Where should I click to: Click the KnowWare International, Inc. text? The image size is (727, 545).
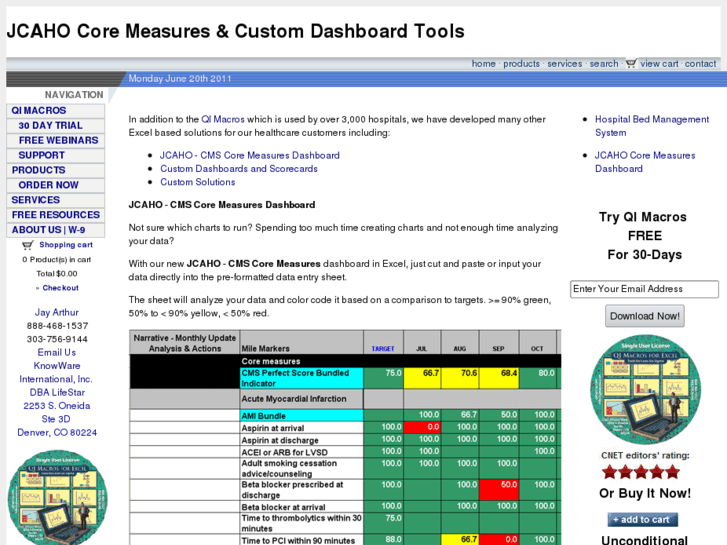[x=56, y=372]
